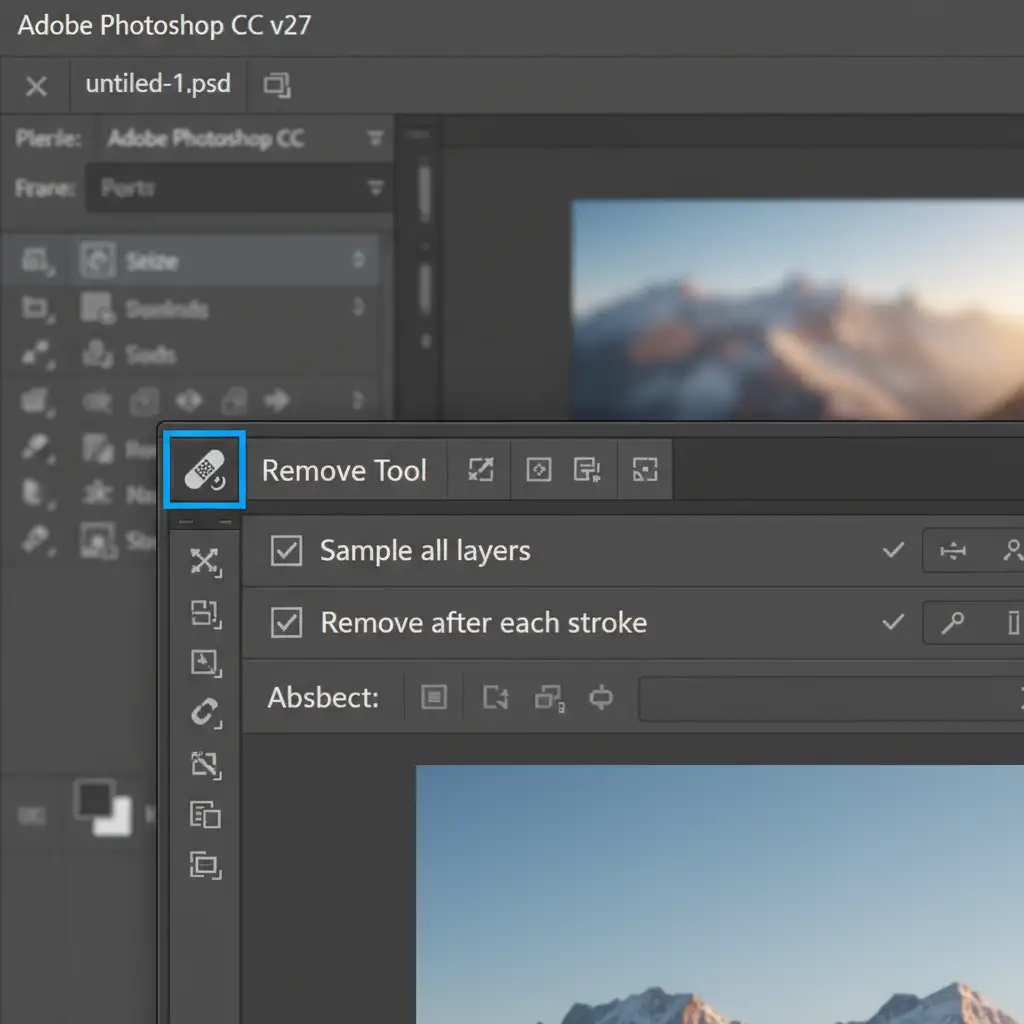
Task: Disable Remove after each stroke checkbox
Action: point(287,623)
